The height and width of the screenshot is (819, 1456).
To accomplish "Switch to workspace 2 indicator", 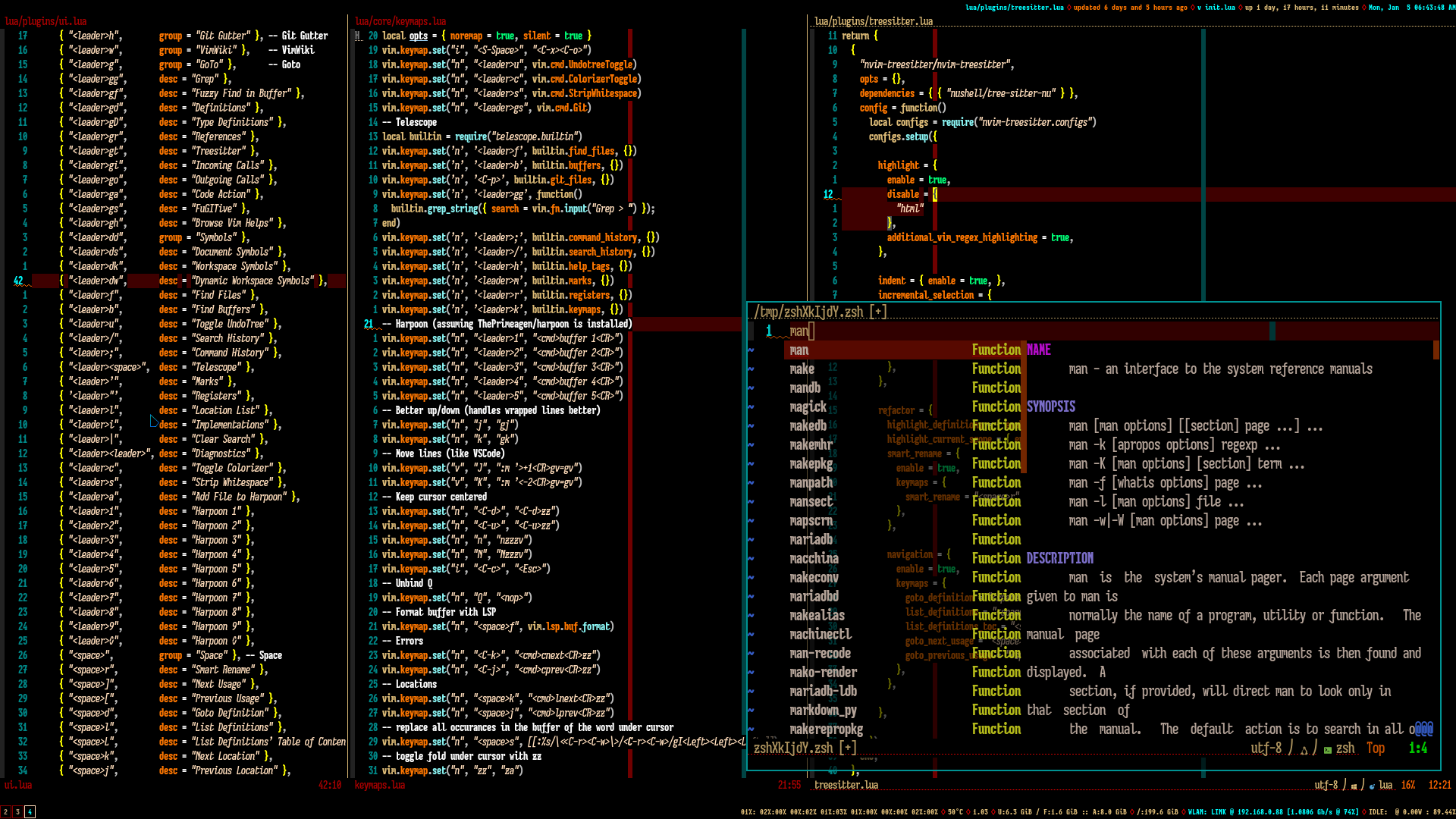I will tap(5, 811).
